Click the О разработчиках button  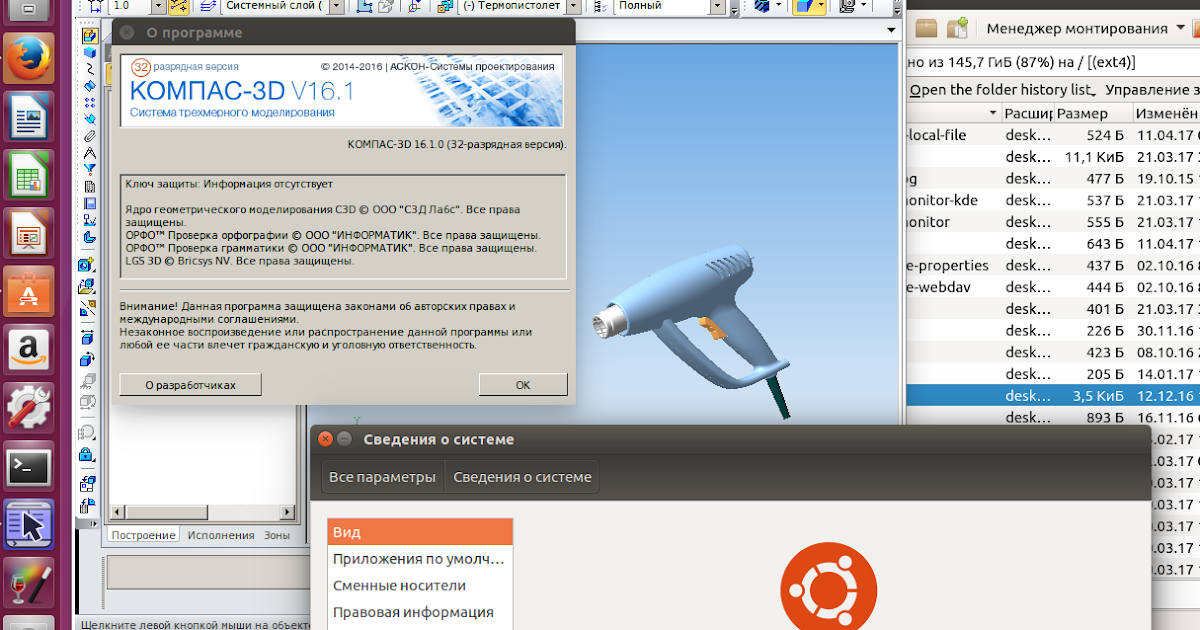pyautogui.click(x=190, y=384)
